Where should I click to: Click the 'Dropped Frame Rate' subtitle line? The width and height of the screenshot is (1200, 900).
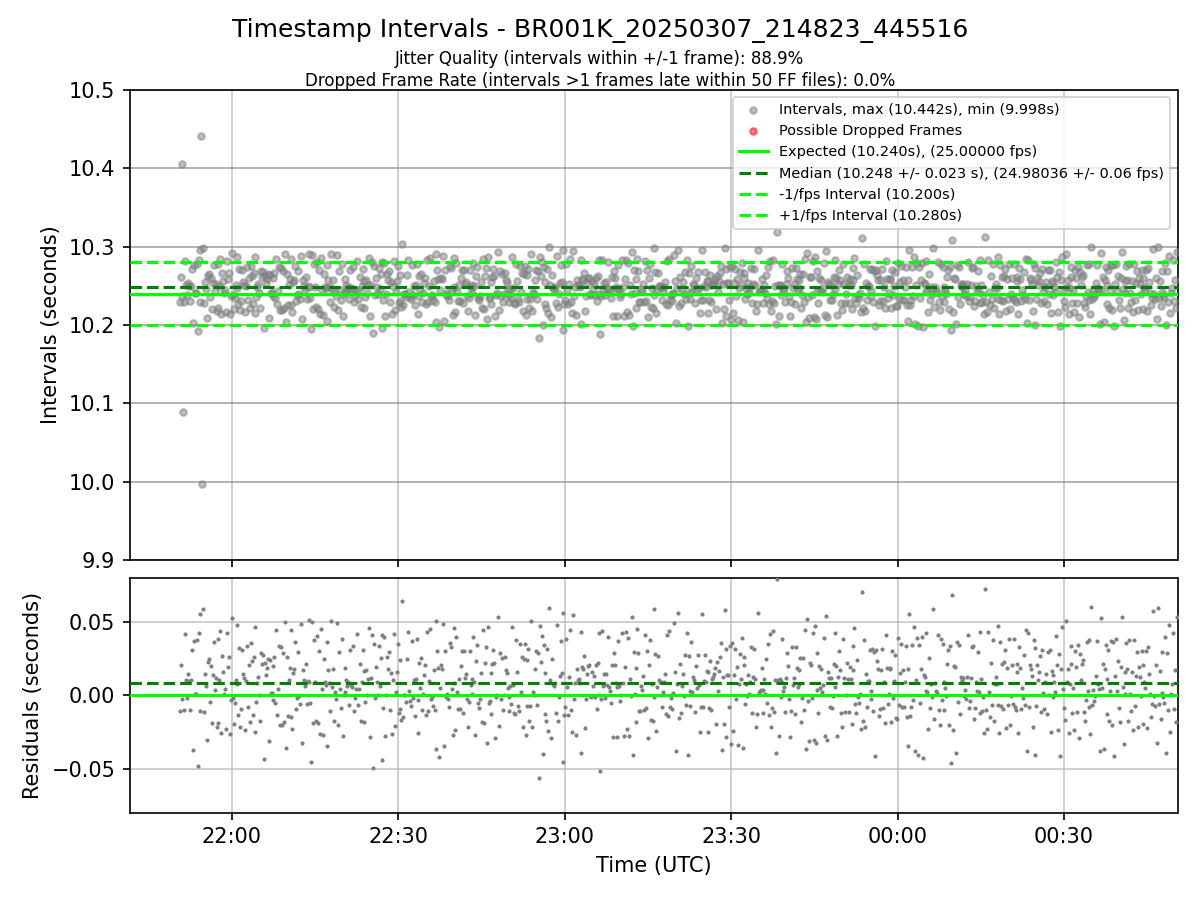click(x=600, y=80)
